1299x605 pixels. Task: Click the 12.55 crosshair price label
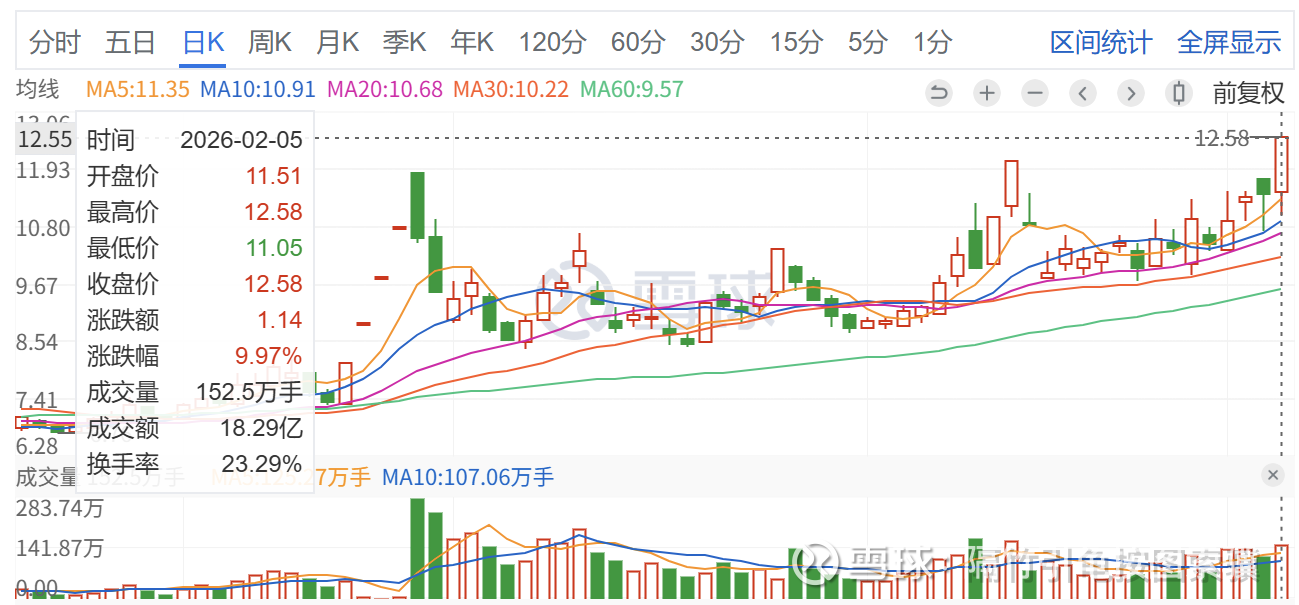click(44, 139)
